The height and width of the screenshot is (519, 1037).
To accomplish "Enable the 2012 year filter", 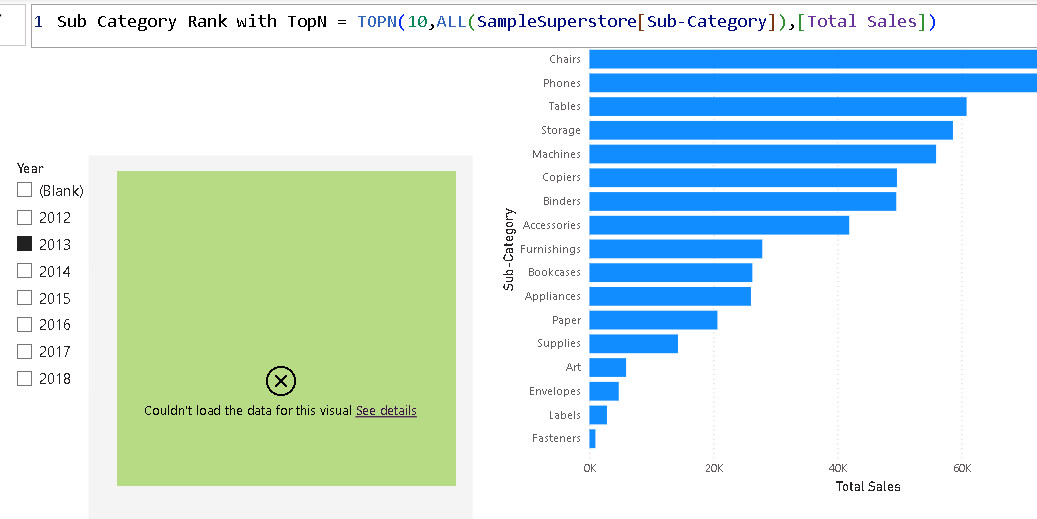I will tap(25, 217).
